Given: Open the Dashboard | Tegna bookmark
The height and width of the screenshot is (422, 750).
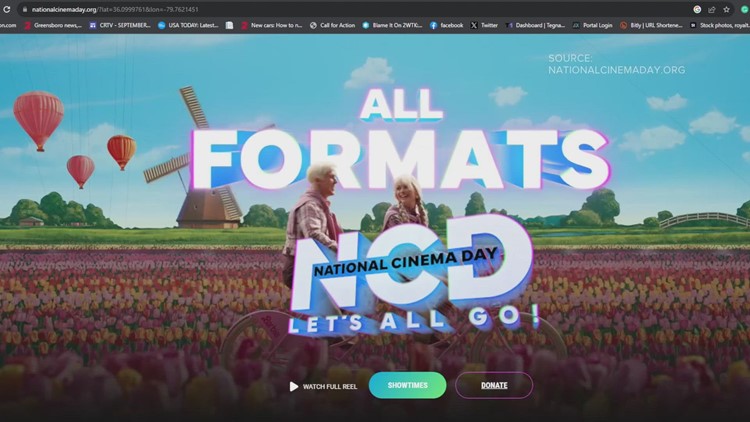Looking at the screenshot, I should (x=535, y=25).
